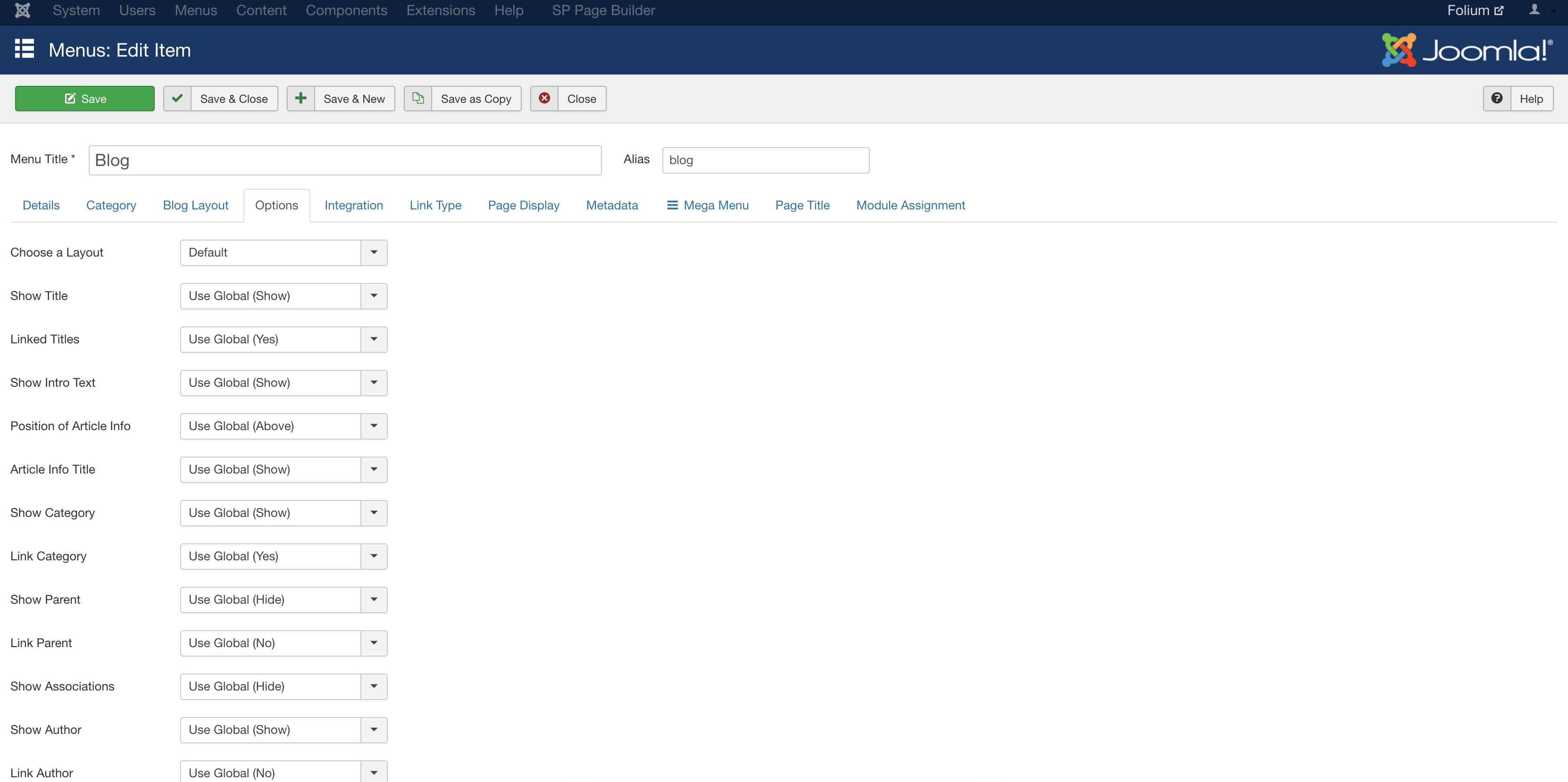Click the Menu Title text field

[x=344, y=160]
